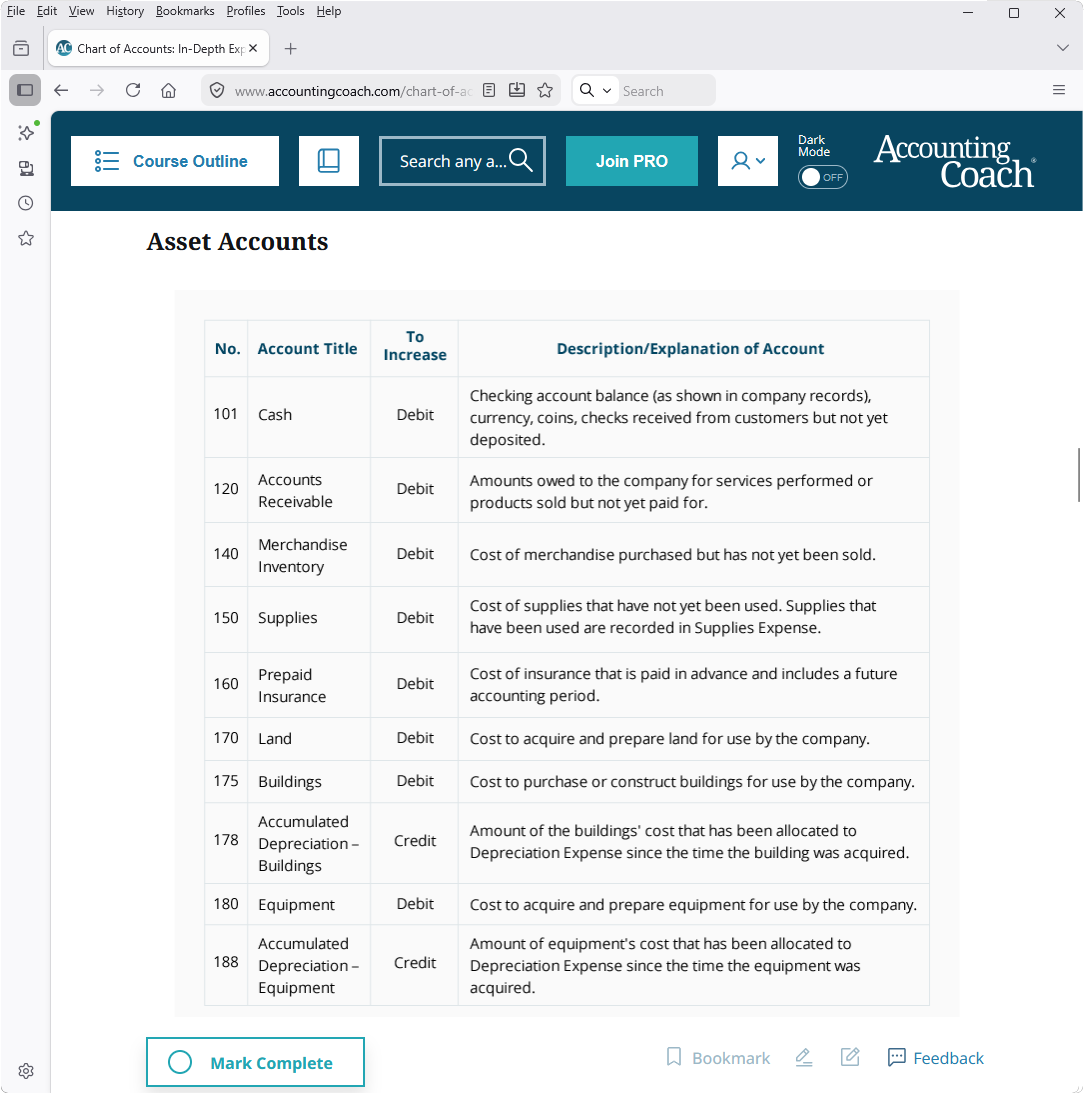
Task: Open the book/textbook icon button
Action: tap(329, 160)
